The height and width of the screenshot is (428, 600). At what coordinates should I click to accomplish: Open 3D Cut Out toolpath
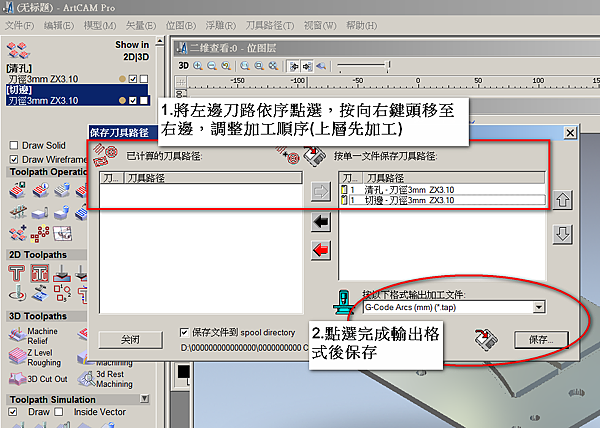(38, 379)
